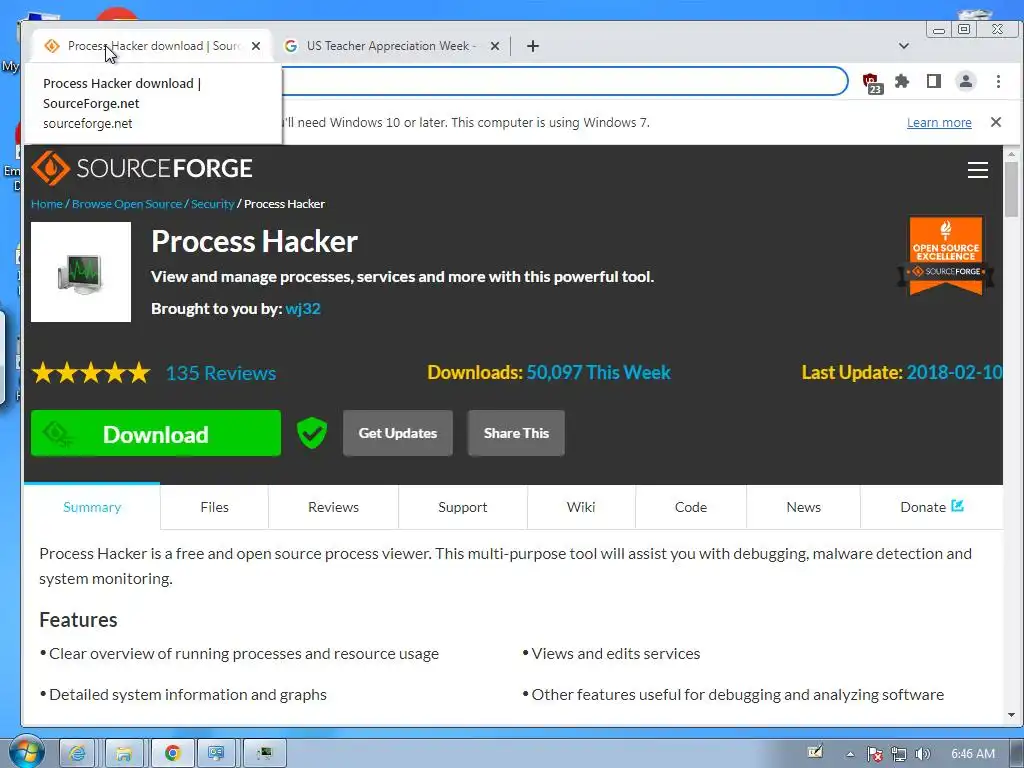Click the green Download button
The image size is (1024, 768).
click(155, 433)
